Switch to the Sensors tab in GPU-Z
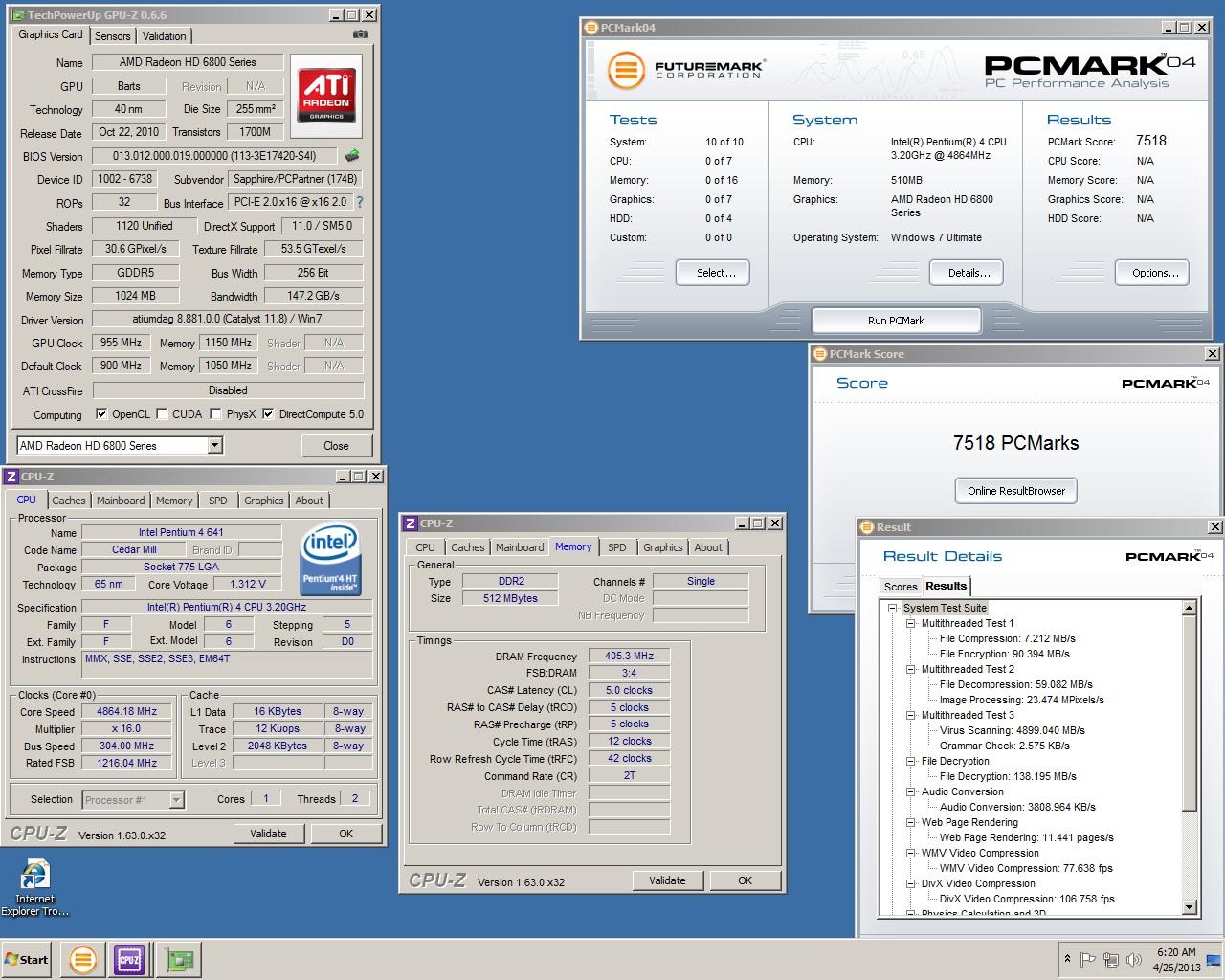 112,36
